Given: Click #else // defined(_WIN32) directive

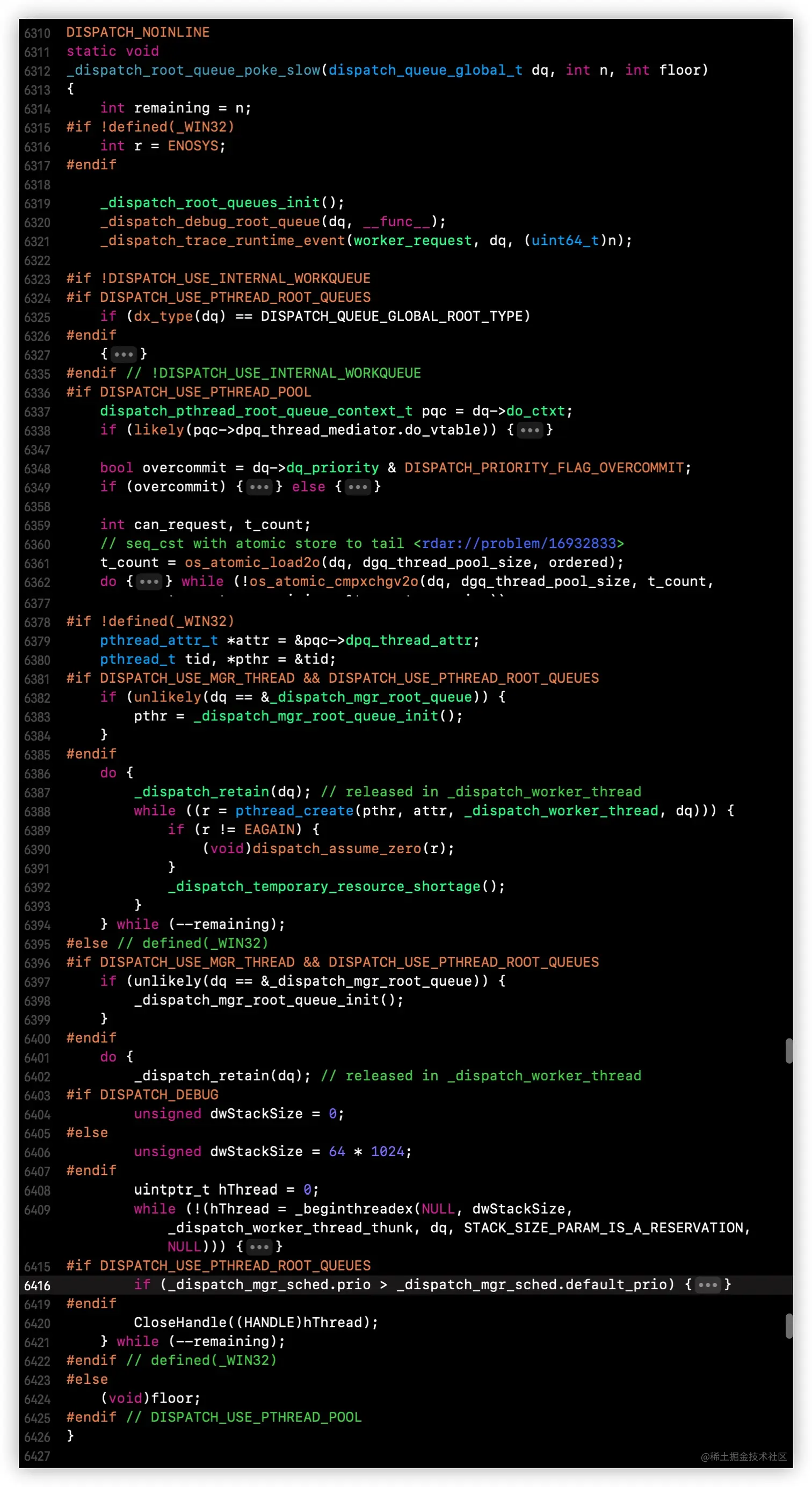Looking at the screenshot, I should 168,943.
